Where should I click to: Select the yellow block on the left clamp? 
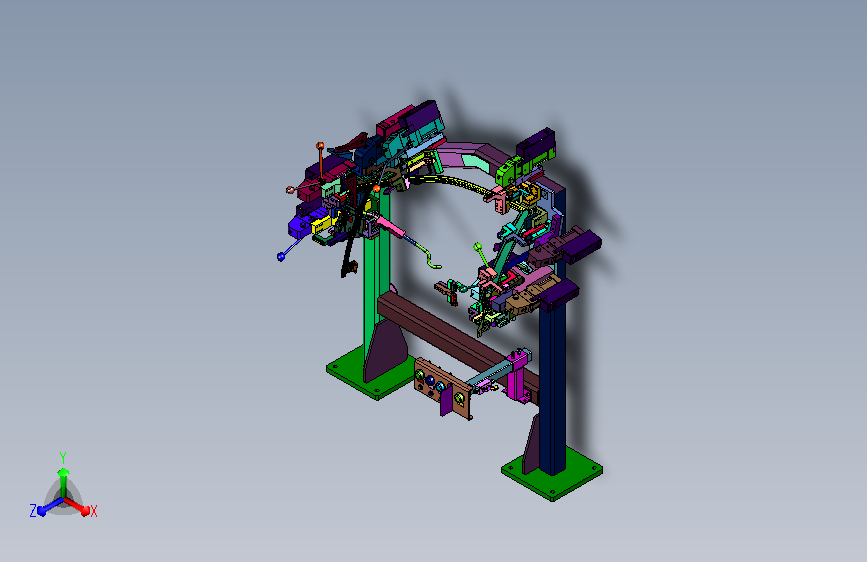tap(322, 225)
